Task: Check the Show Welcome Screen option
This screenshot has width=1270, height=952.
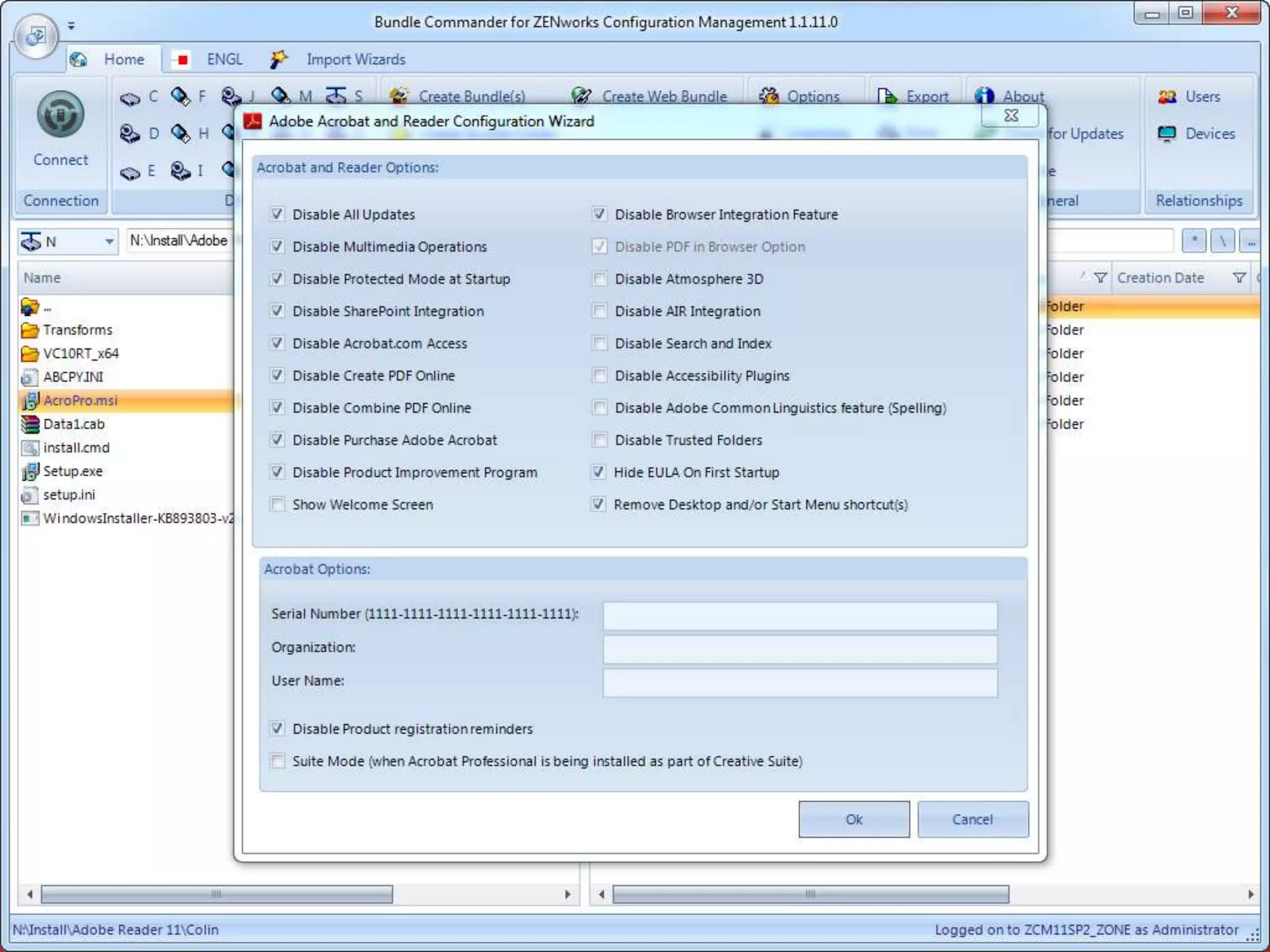Action: [x=277, y=505]
